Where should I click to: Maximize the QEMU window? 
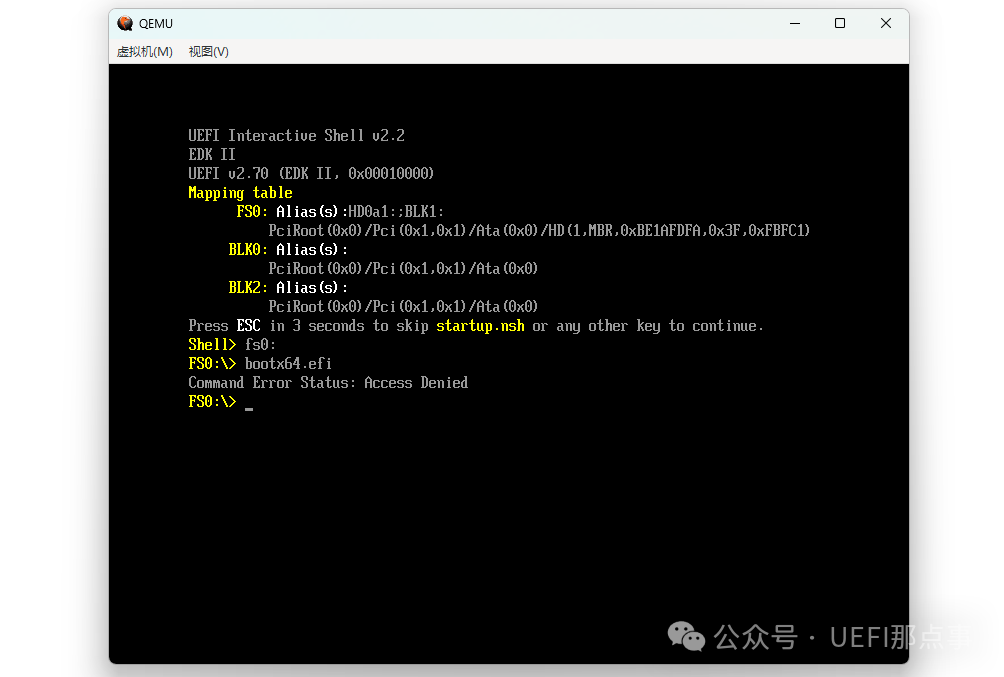840,24
